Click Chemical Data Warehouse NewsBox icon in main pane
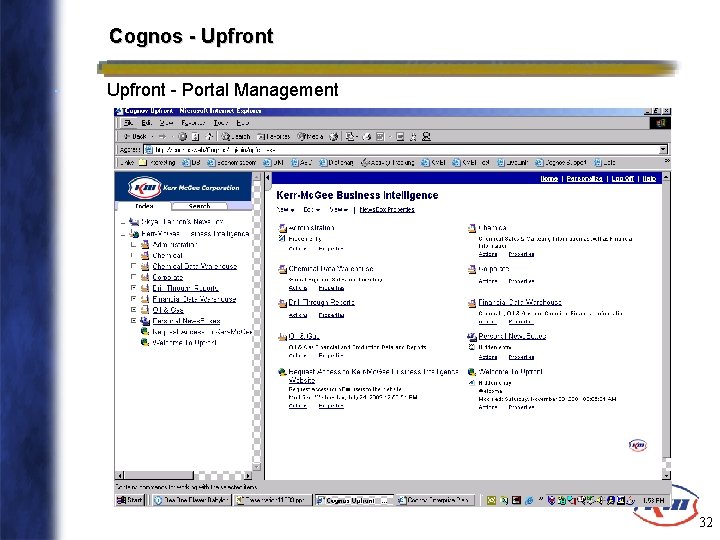 (282, 269)
